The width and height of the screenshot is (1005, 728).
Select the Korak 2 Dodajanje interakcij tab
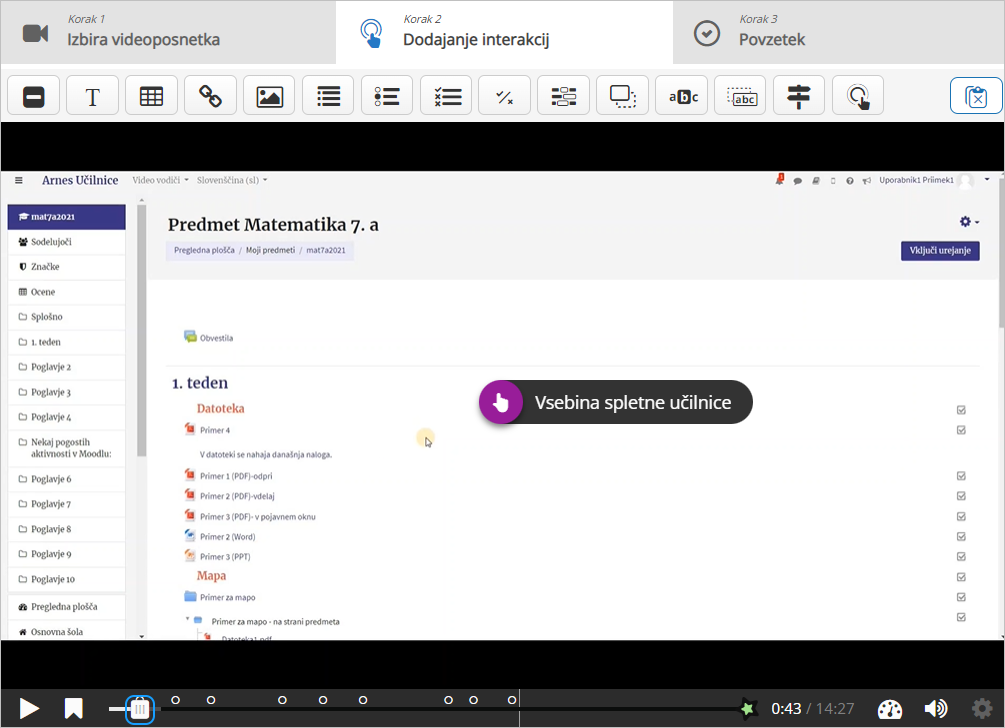pos(504,32)
